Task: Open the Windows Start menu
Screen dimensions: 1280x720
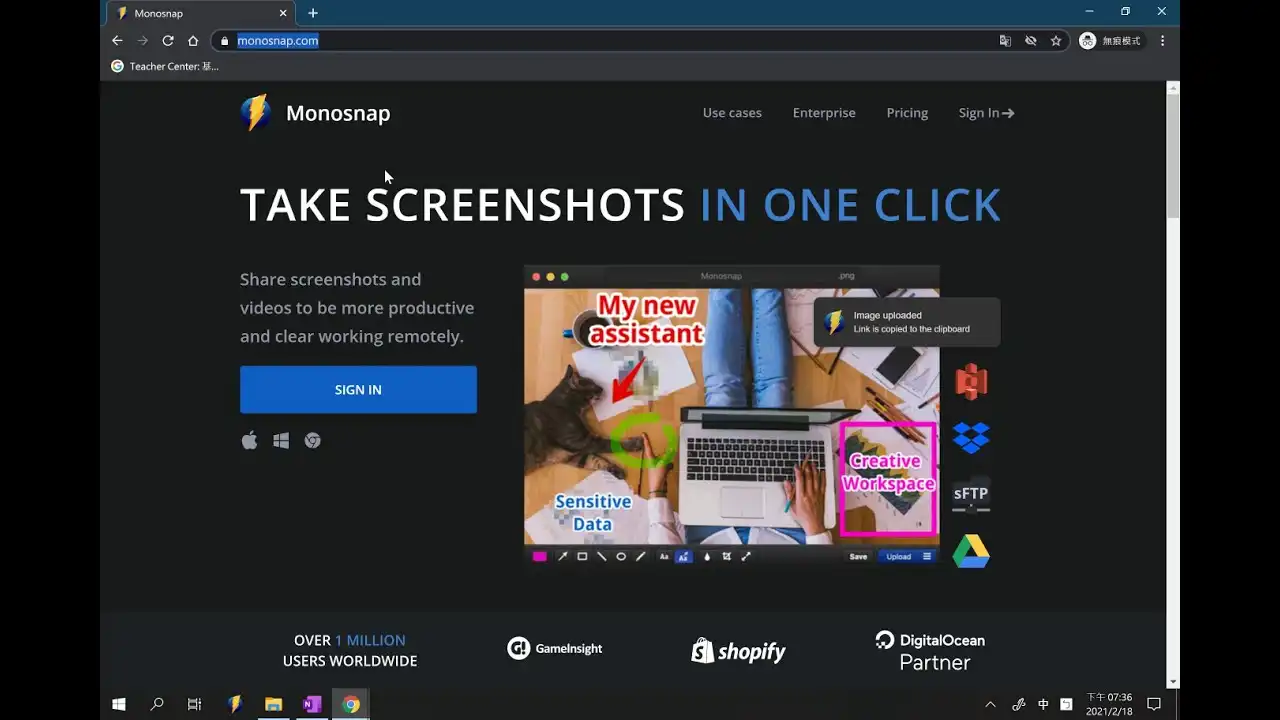Action: [119, 704]
